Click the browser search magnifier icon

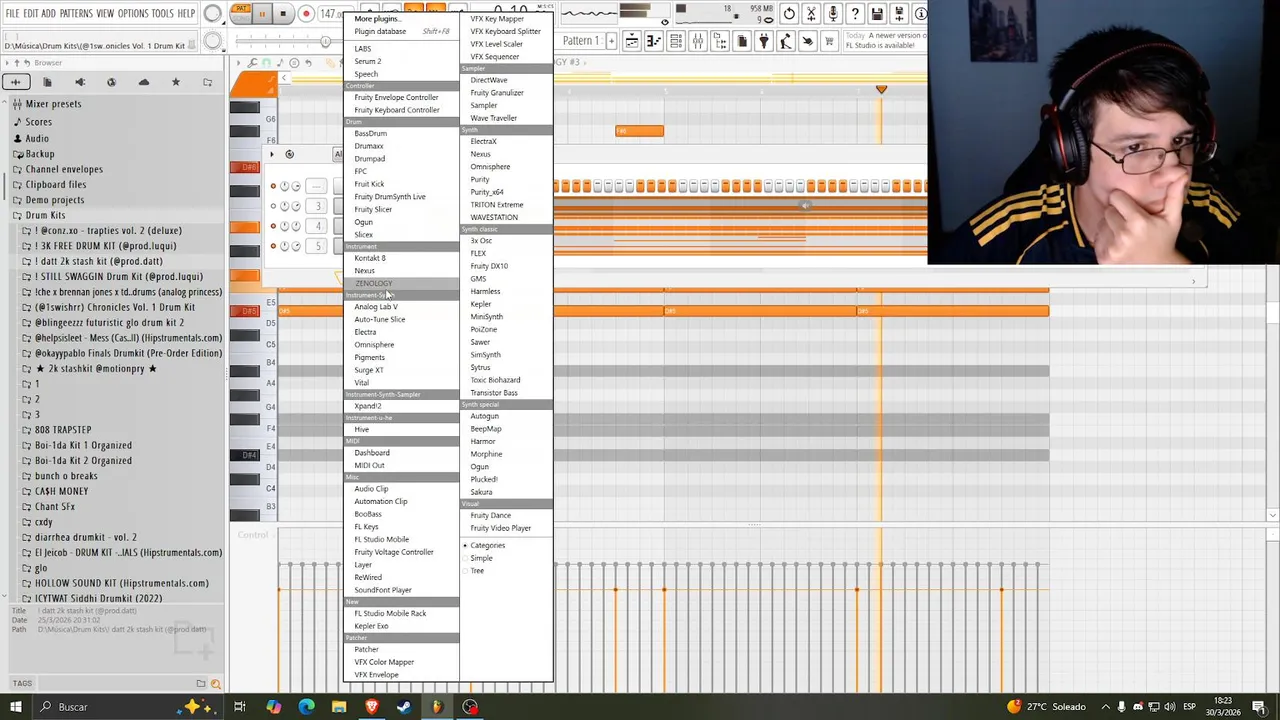click(215, 684)
